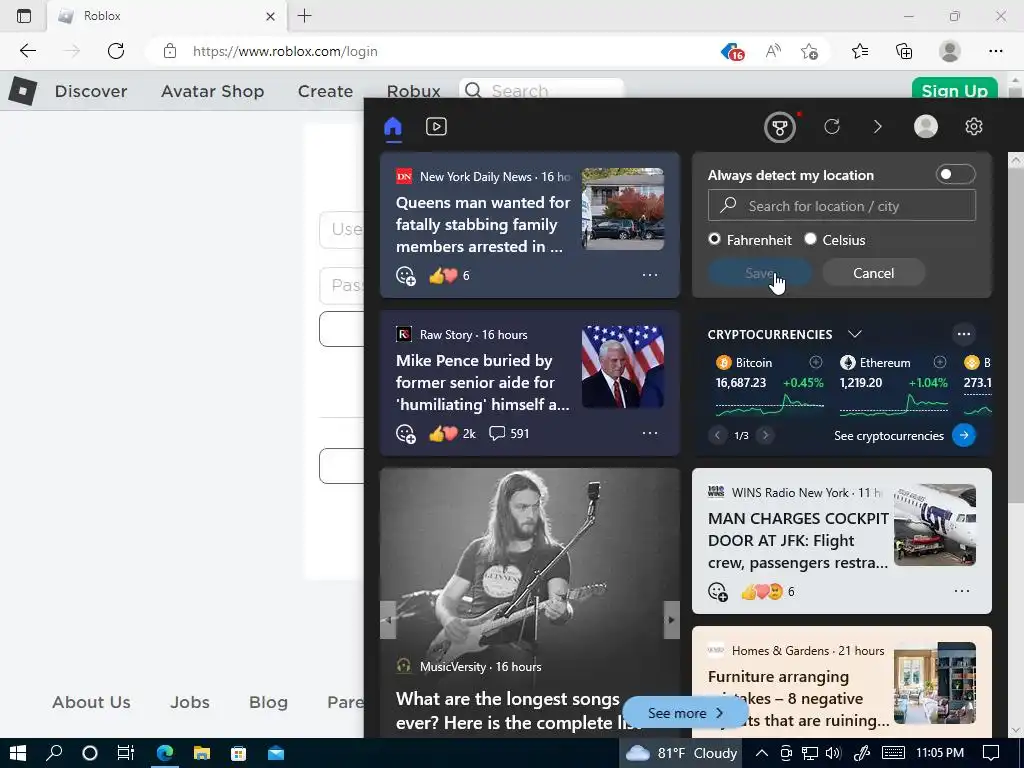Open the shopping badge showing 16
Screen dimensions: 1024x768
(733, 52)
